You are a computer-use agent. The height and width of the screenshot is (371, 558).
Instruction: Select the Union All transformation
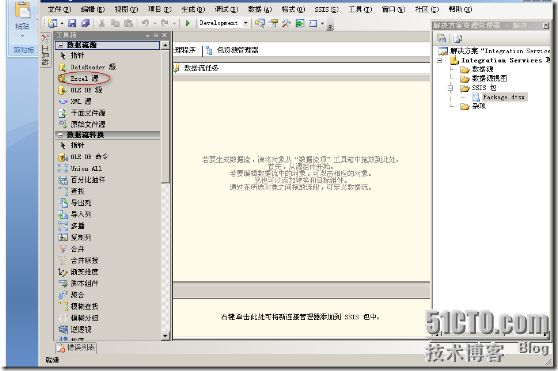[80, 168]
